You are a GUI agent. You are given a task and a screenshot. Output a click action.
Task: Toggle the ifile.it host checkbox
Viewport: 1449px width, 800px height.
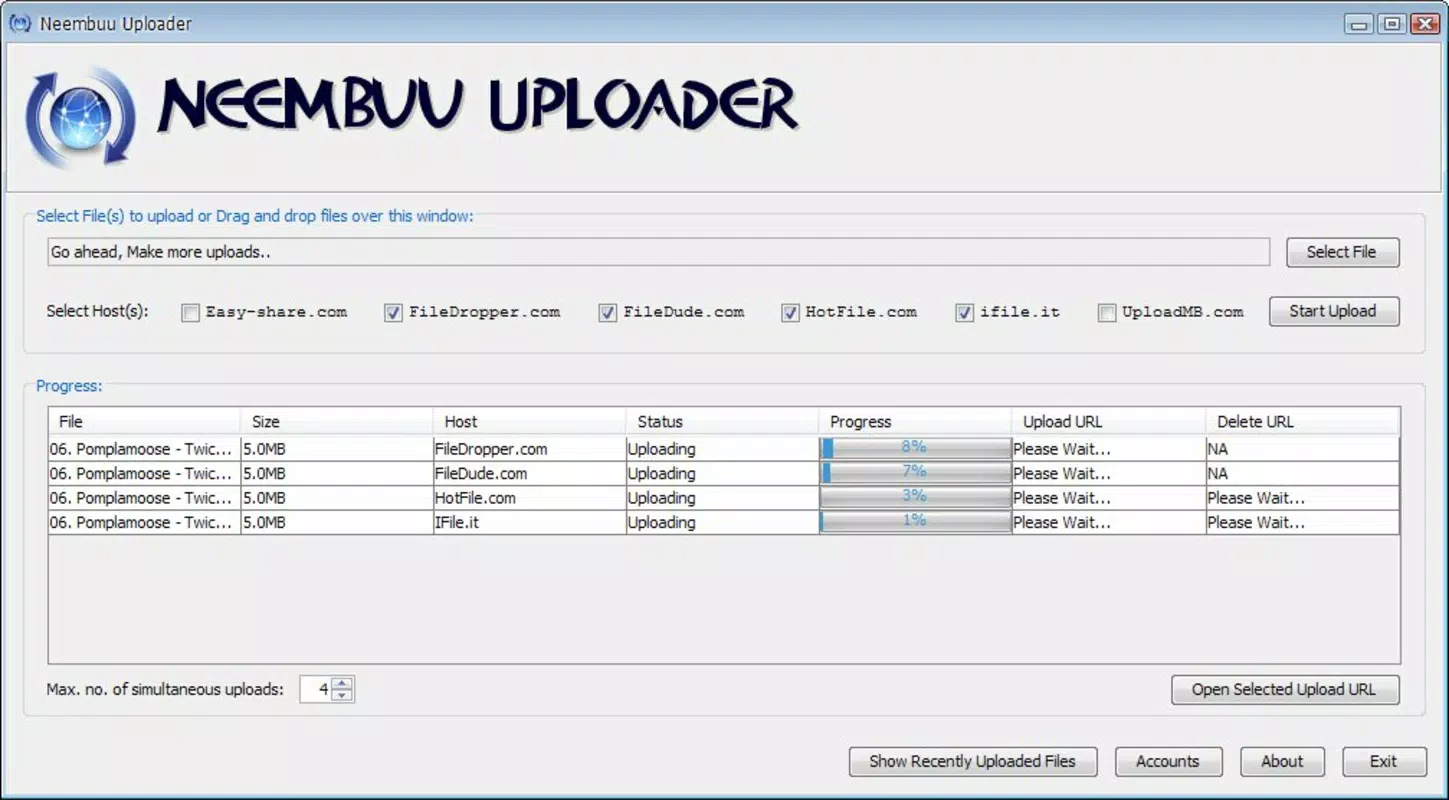click(x=964, y=313)
